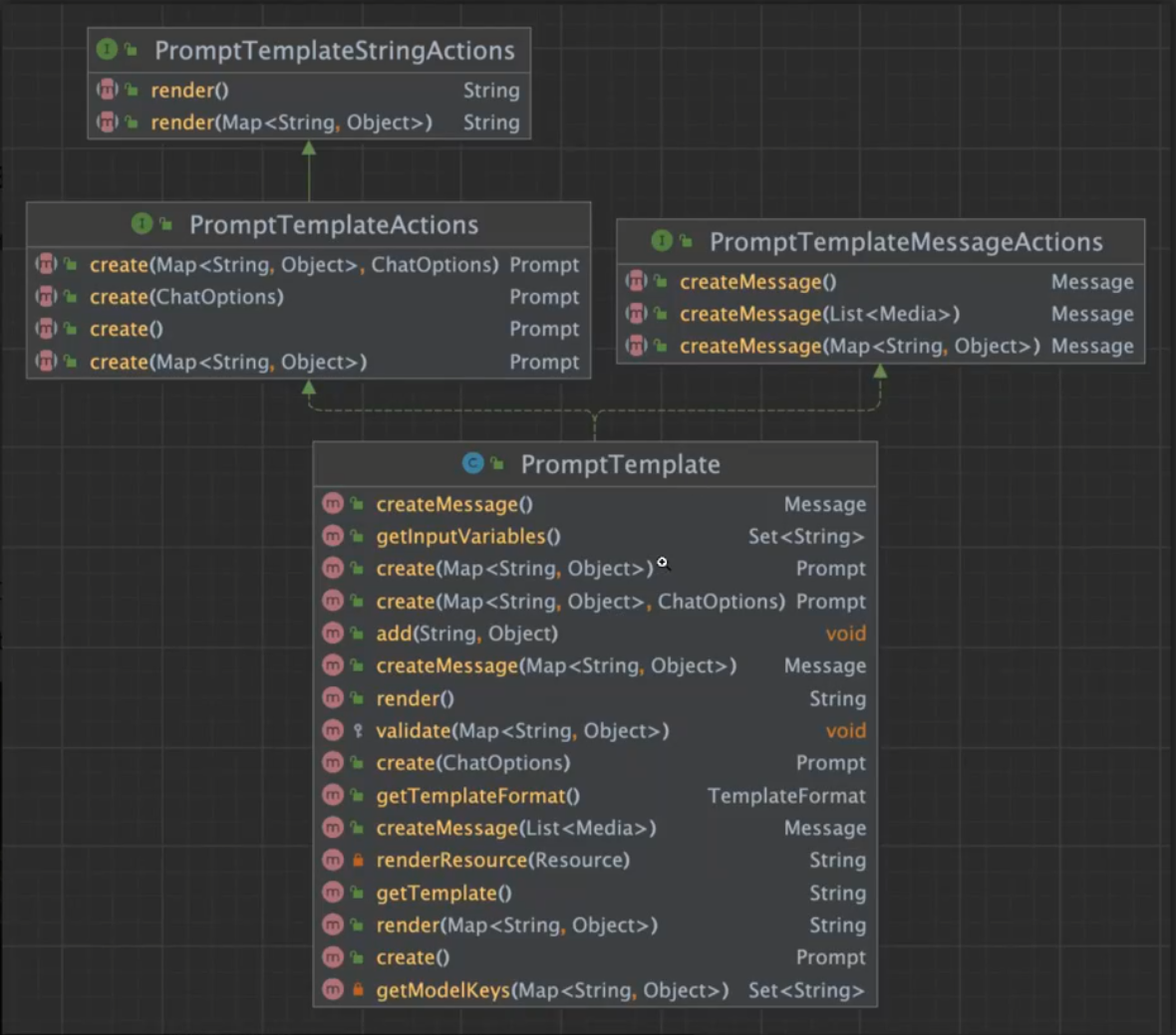Click the method icon beside getInputVariables()
1176x1035 pixels.
[333, 536]
